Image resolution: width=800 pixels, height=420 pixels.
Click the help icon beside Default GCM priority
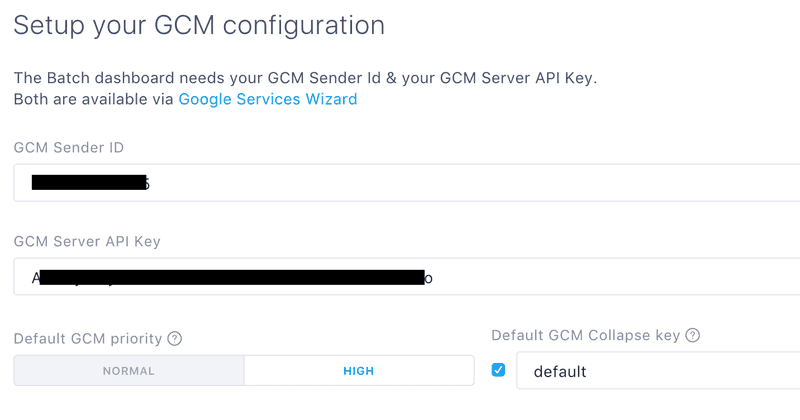point(175,339)
